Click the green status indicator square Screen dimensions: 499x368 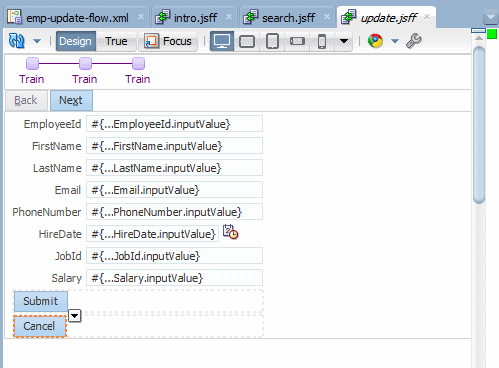(x=492, y=34)
